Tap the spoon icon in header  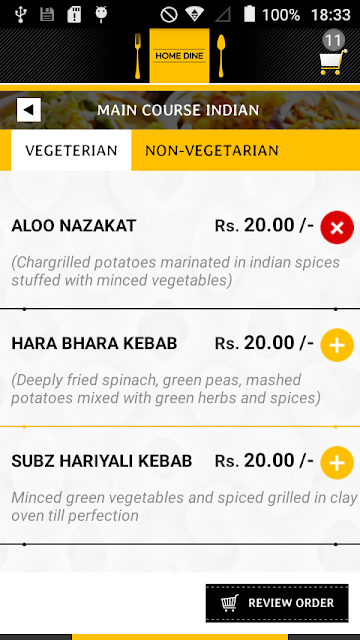[x=221, y=56]
